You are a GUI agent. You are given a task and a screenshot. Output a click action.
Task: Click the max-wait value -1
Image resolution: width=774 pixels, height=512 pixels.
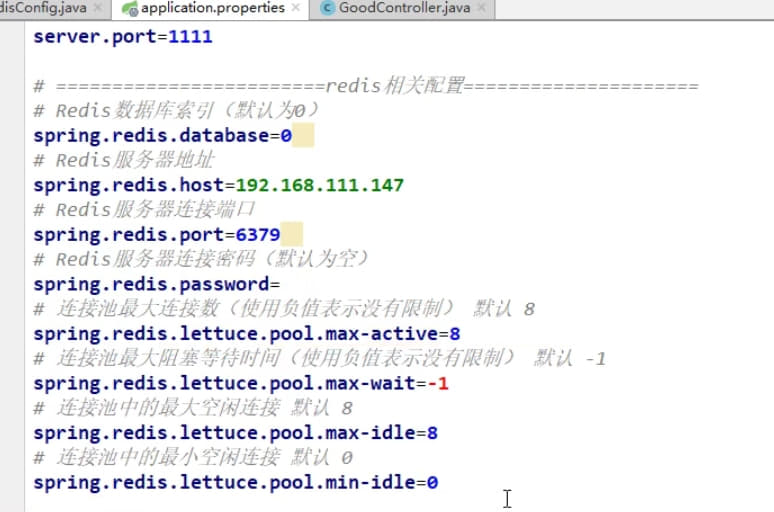point(437,383)
